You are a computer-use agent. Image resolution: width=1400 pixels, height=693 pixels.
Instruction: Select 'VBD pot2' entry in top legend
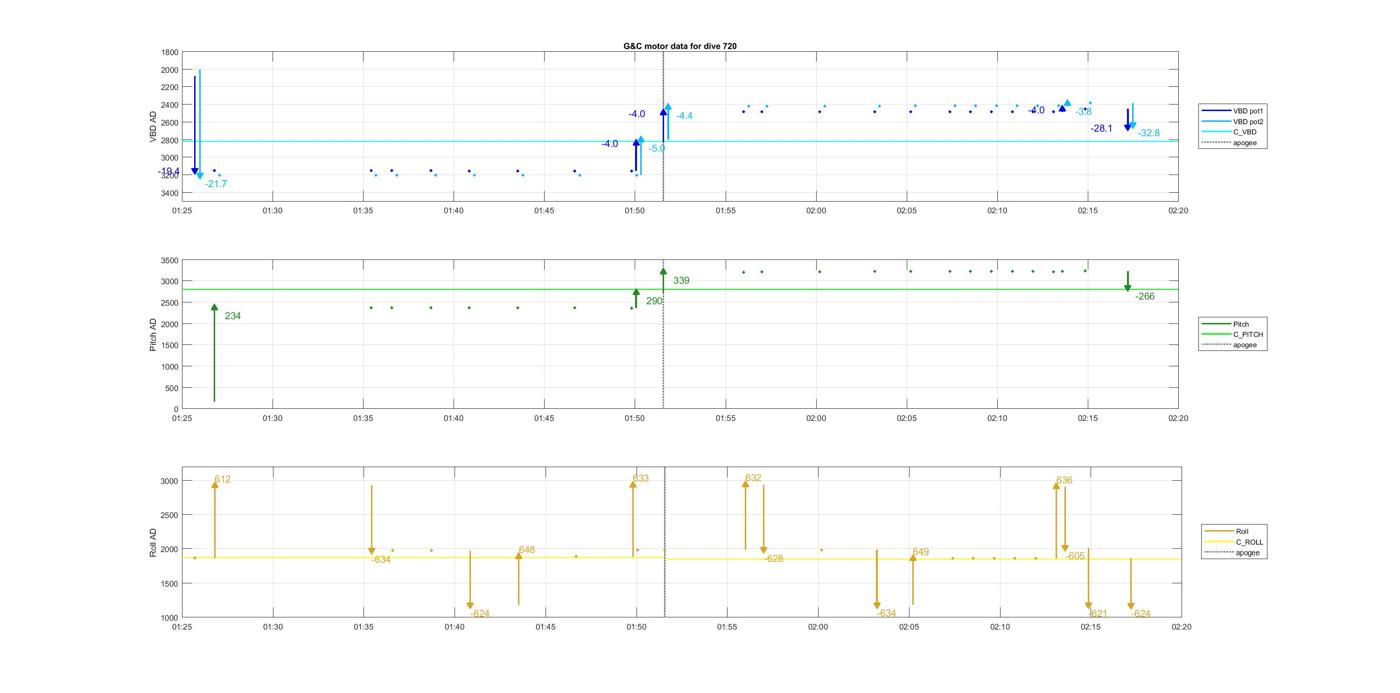click(1233, 121)
